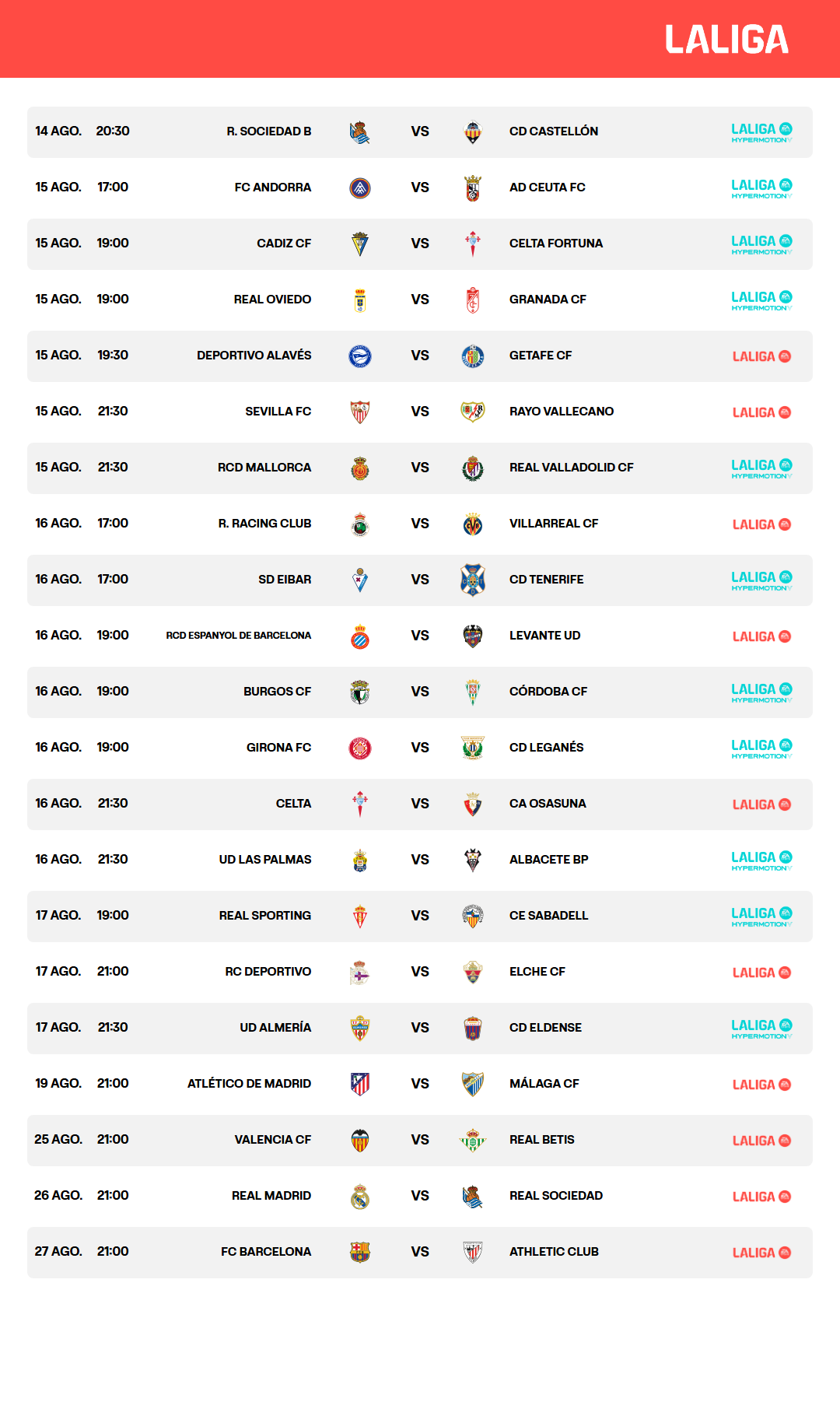The image size is (840, 1402).
Task: Select the Deportivo Alavés crest
Action: (x=360, y=356)
